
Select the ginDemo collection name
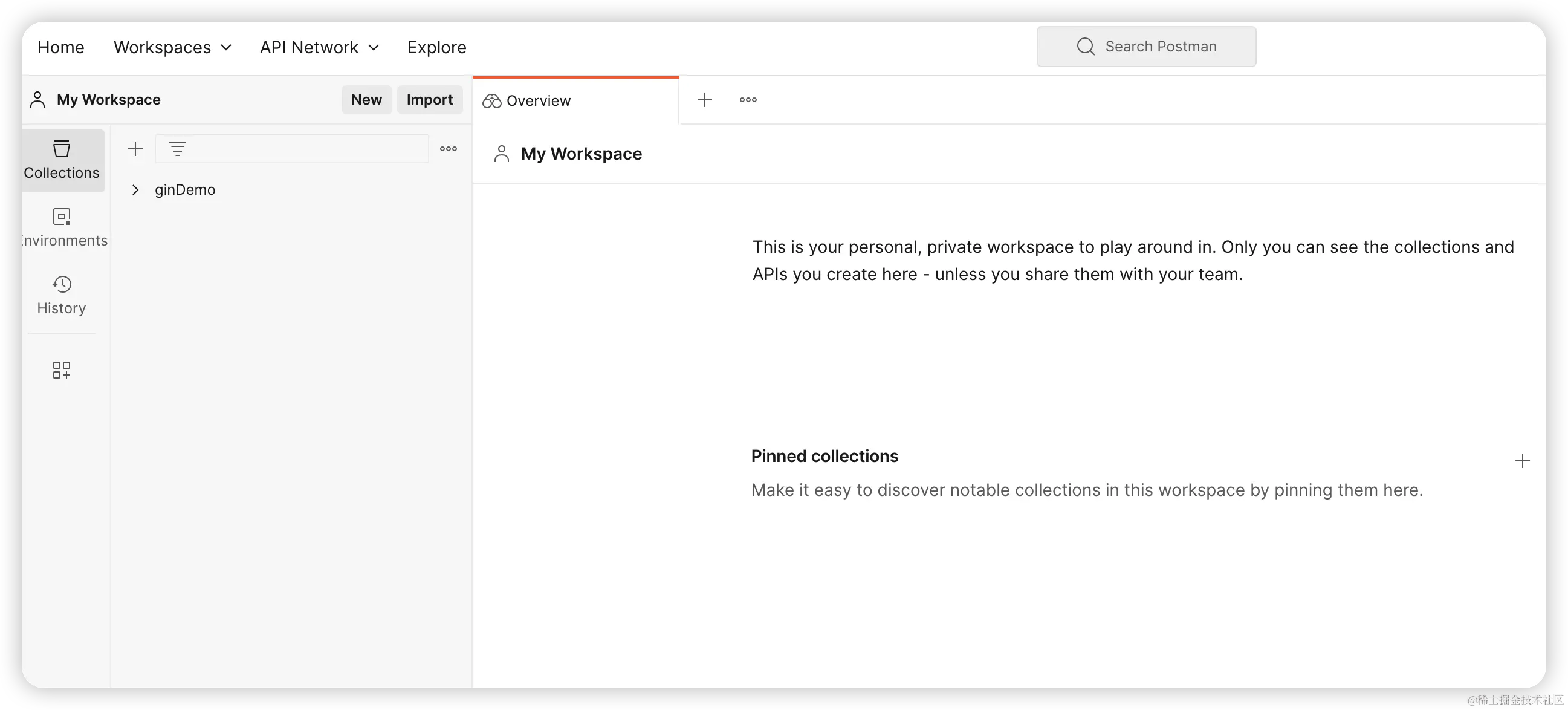(184, 190)
